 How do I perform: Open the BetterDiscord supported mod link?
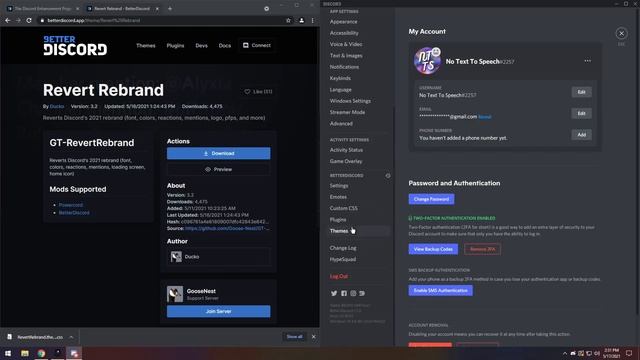click(74, 213)
